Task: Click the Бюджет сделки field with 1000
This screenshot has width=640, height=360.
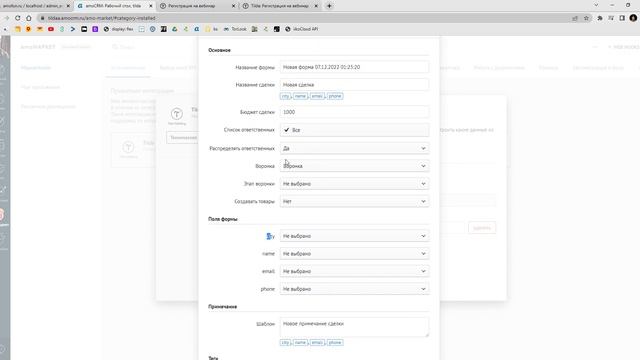Action: pos(354,112)
